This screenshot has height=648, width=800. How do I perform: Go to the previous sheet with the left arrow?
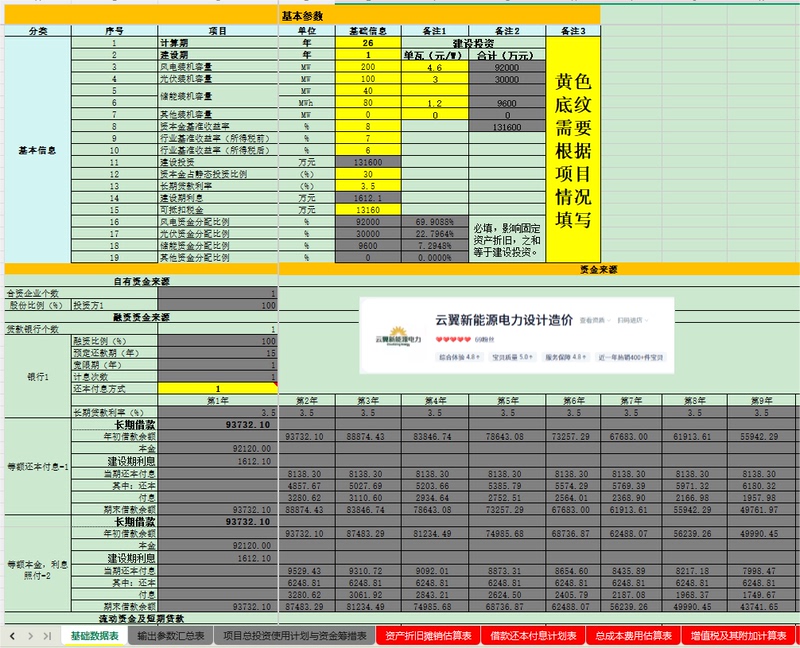tap(12, 636)
